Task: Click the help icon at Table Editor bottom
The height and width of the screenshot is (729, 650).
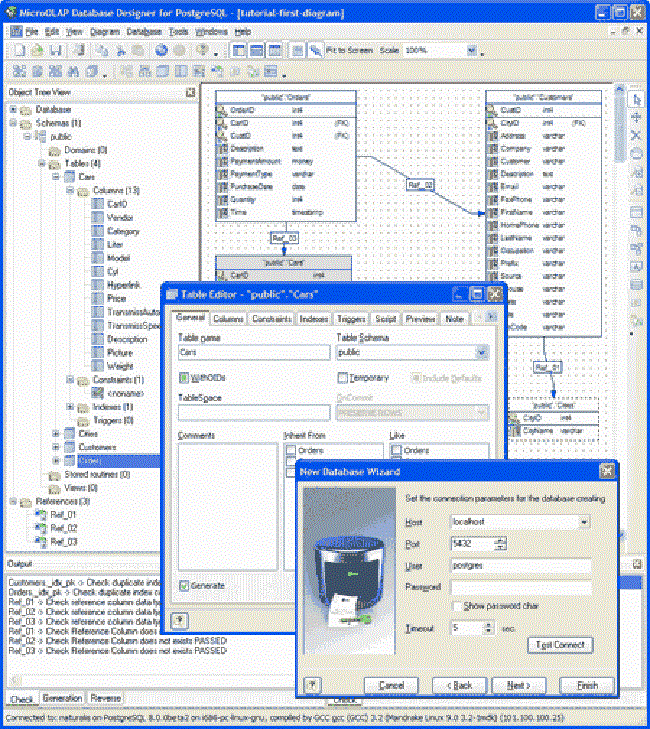Action: coord(179,620)
